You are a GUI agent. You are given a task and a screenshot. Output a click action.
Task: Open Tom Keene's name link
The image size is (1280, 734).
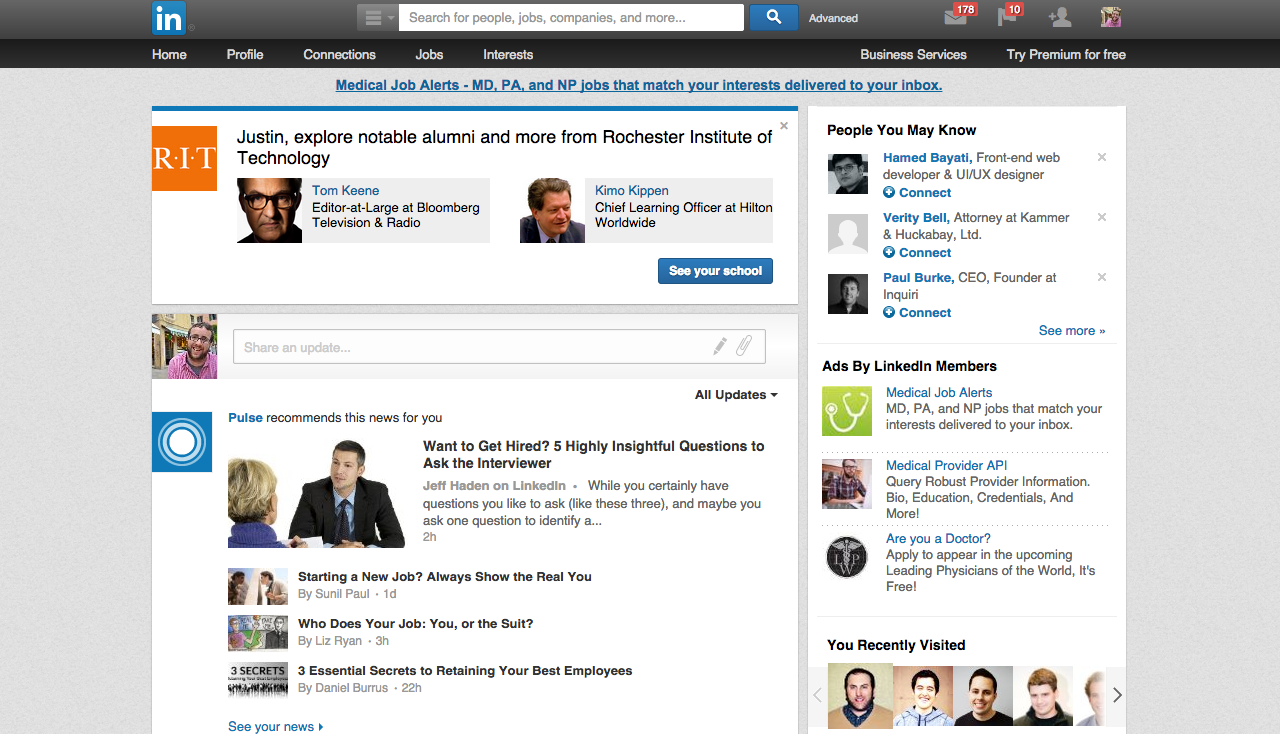point(345,190)
